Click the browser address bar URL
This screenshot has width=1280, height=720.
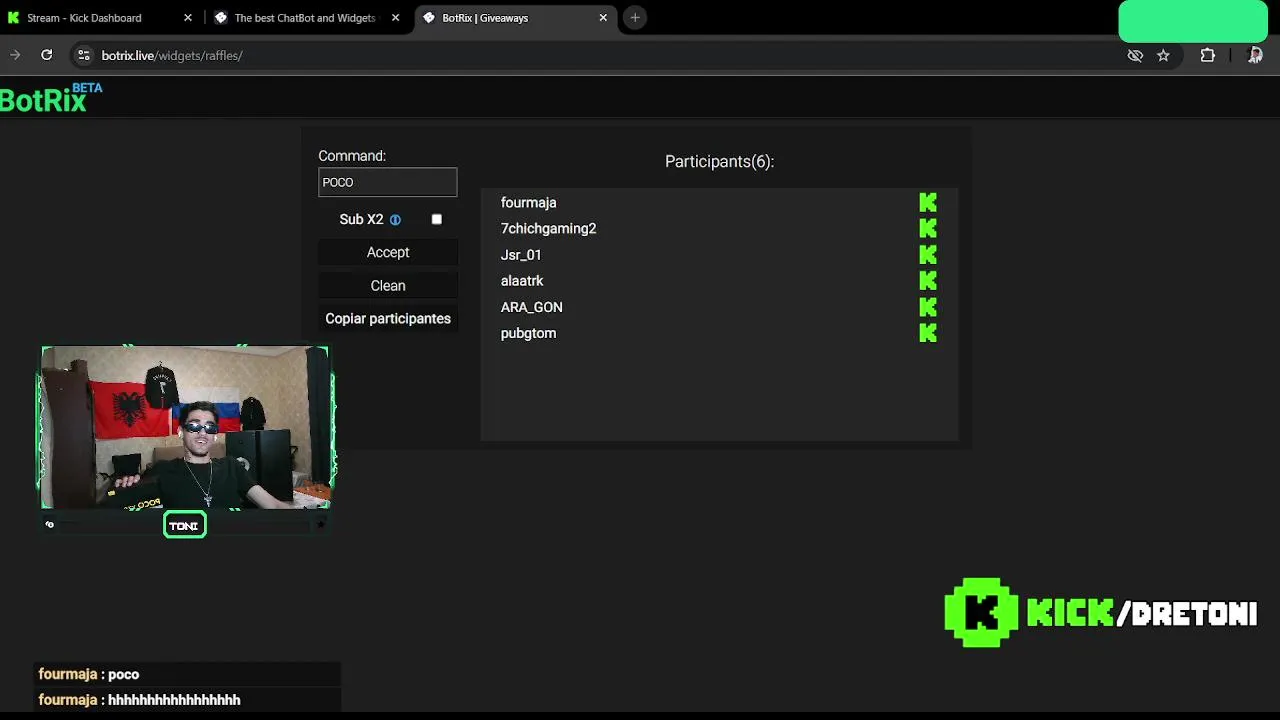(x=172, y=55)
